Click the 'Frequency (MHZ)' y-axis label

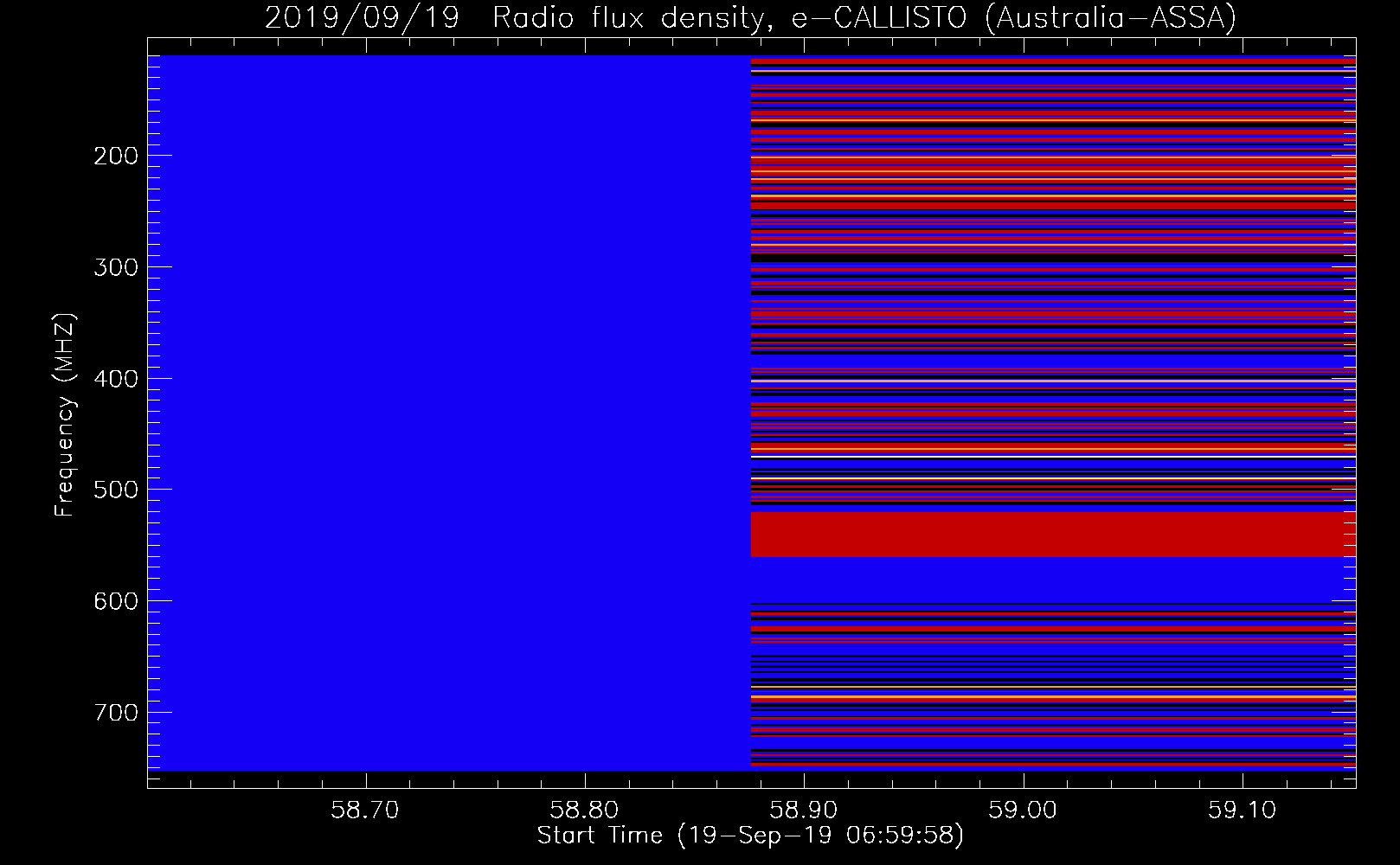[65, 415]
